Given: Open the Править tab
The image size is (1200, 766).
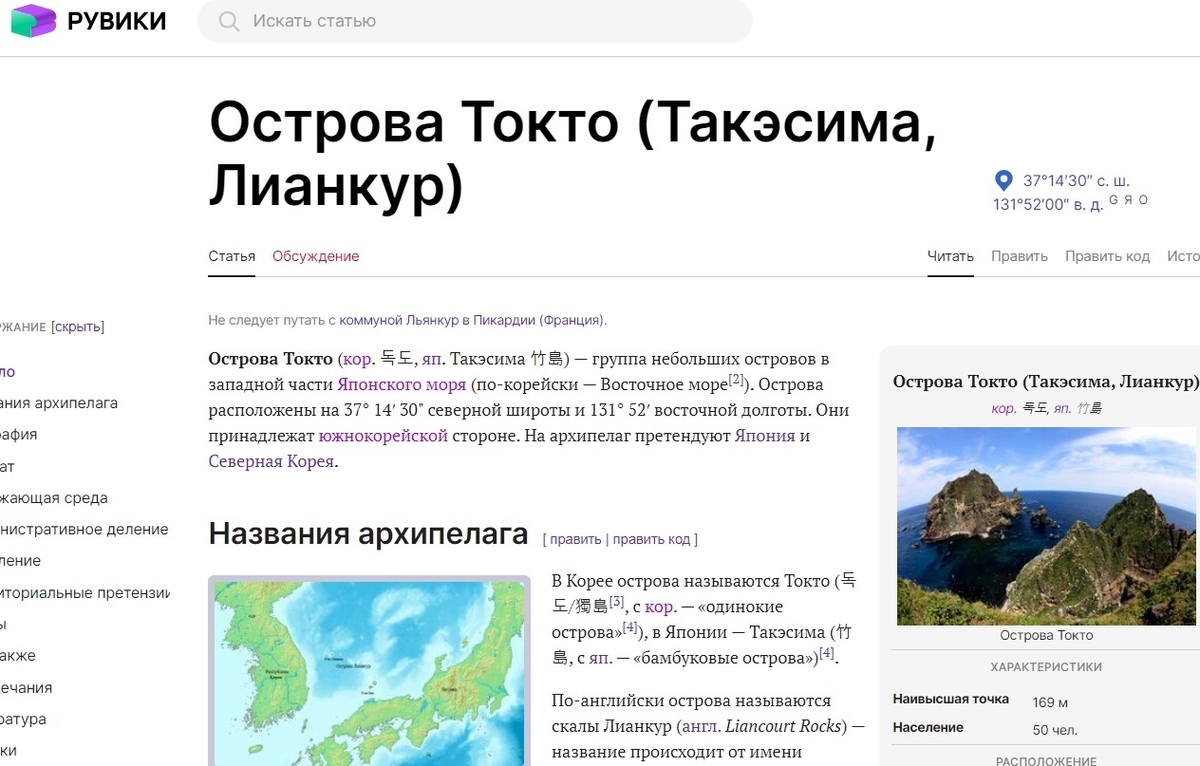Looking at the screenshot, I should pyautogui.click(x=1019, y=256).
